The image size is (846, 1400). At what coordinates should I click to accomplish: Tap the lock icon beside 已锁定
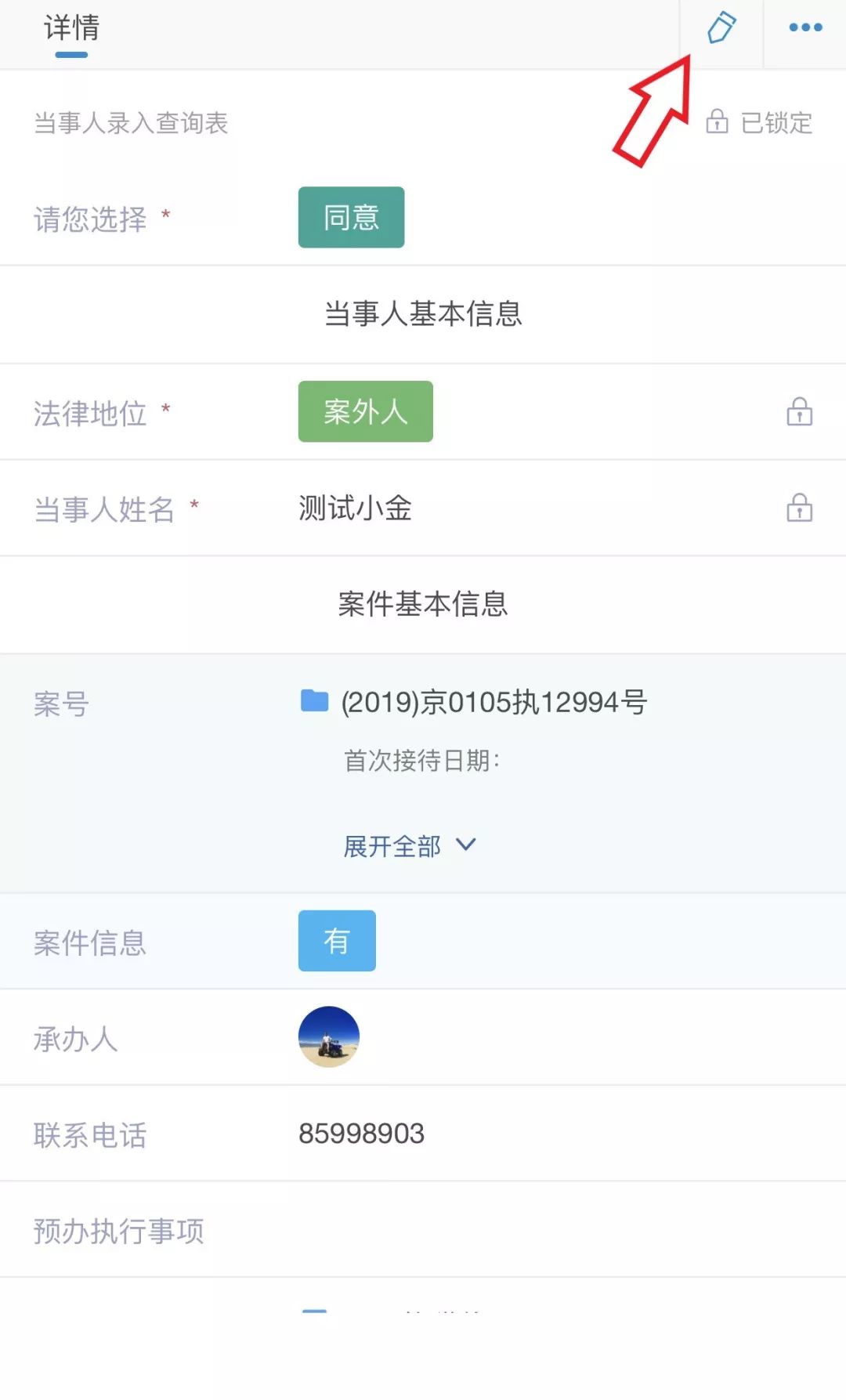(717, 122)
